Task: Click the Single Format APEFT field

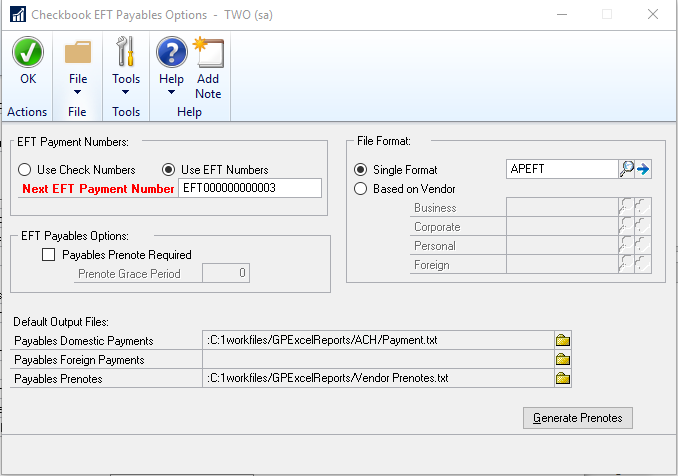Action: 562,169
